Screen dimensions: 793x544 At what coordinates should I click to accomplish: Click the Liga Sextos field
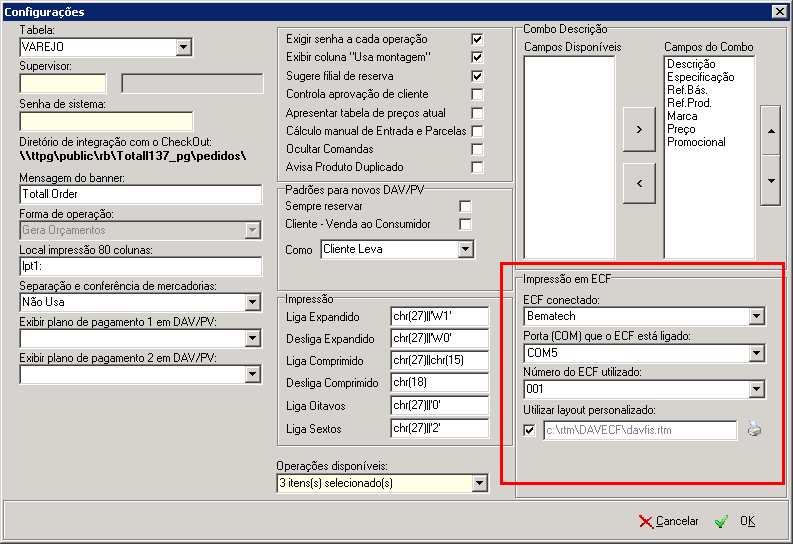(x=440, y=428)
